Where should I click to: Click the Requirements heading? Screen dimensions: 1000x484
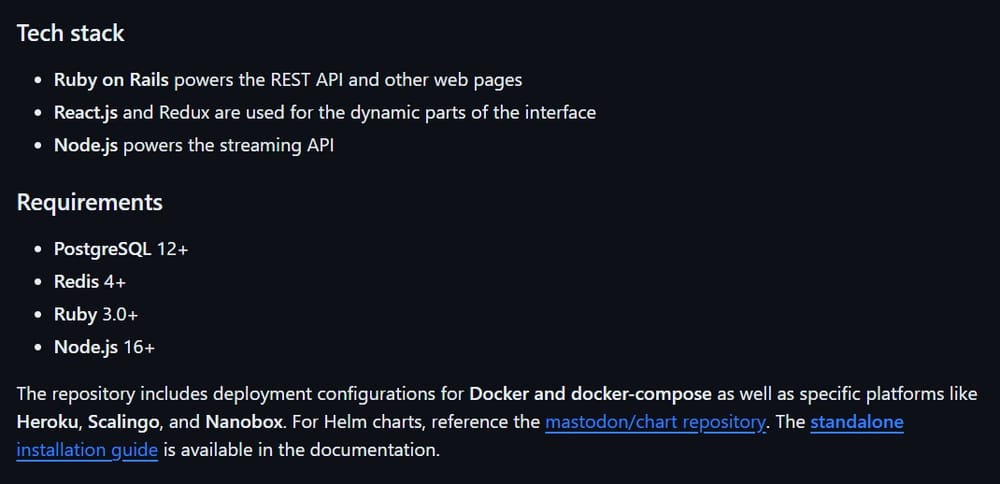coord(89,202)
